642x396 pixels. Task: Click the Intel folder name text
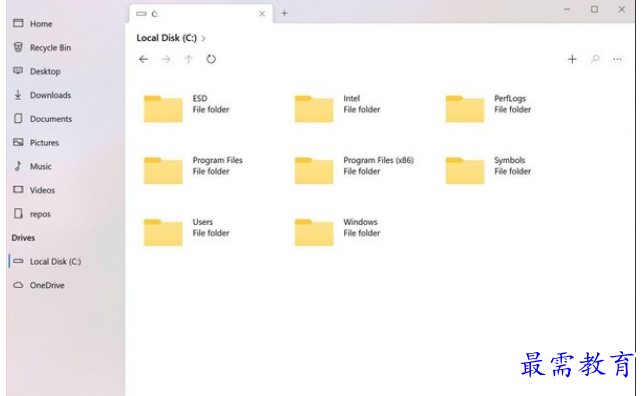351,98
